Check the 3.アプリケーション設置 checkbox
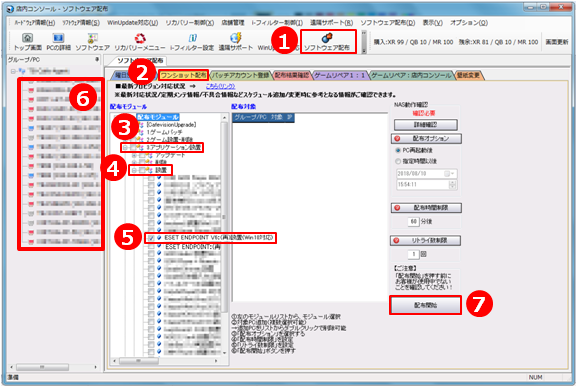 [x=132, y=148]
